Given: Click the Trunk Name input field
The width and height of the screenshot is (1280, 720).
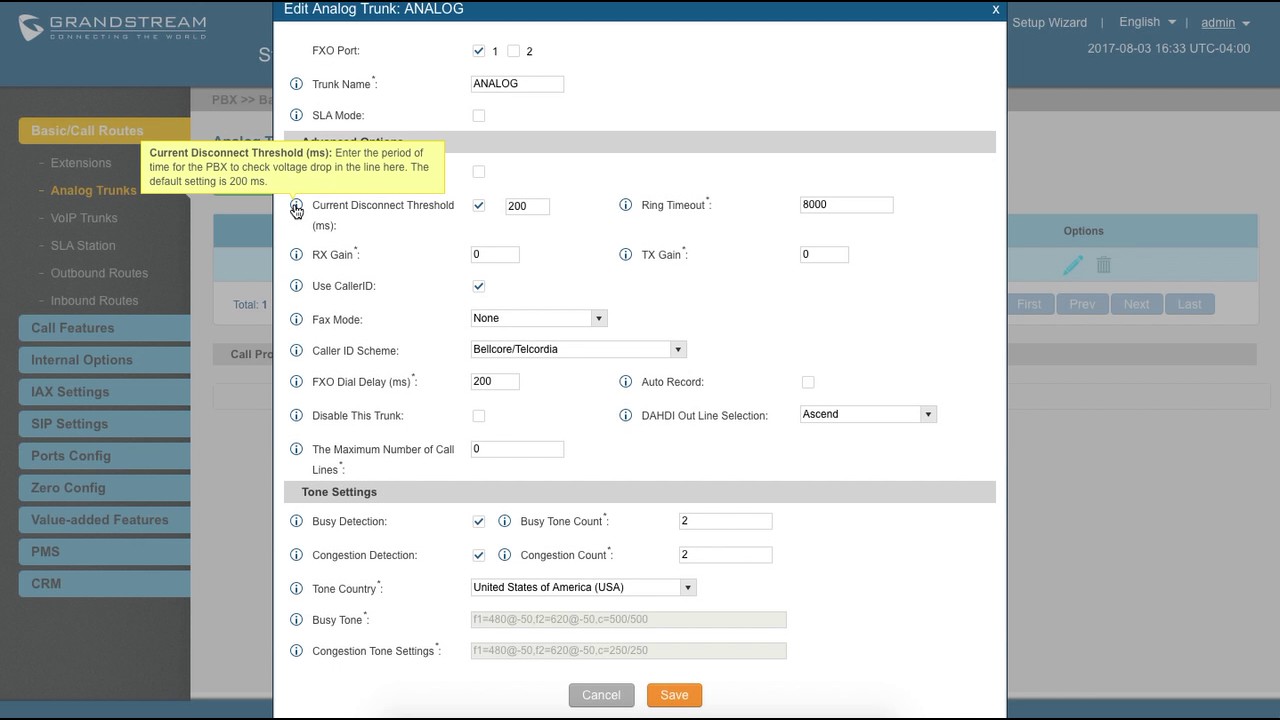Looking at the screenshot, I should 517,84.
